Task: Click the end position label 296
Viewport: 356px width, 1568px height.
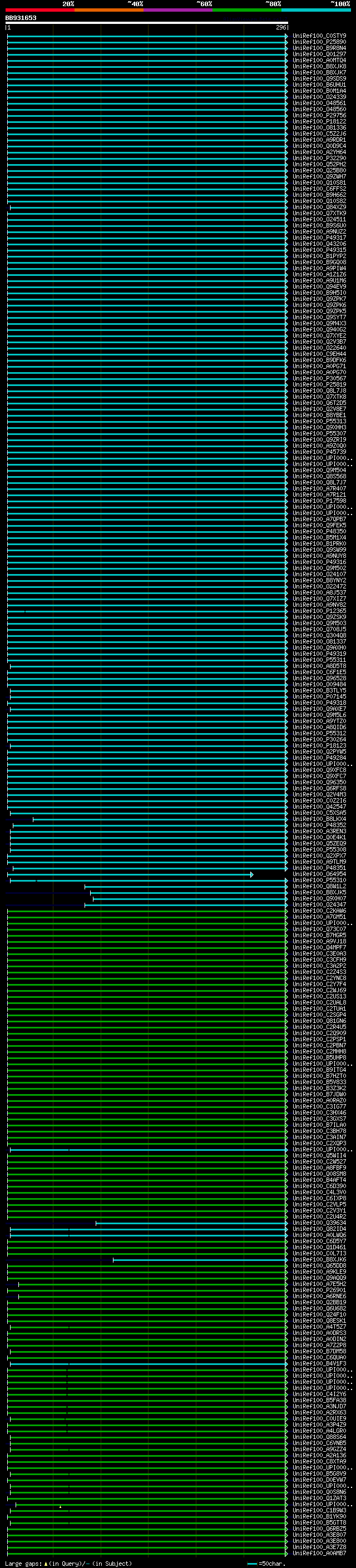Action: click(280, 27)
